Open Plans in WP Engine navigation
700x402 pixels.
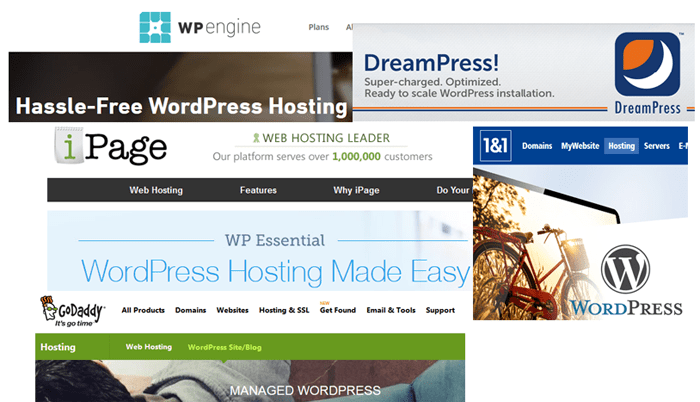tap(319, 27)
